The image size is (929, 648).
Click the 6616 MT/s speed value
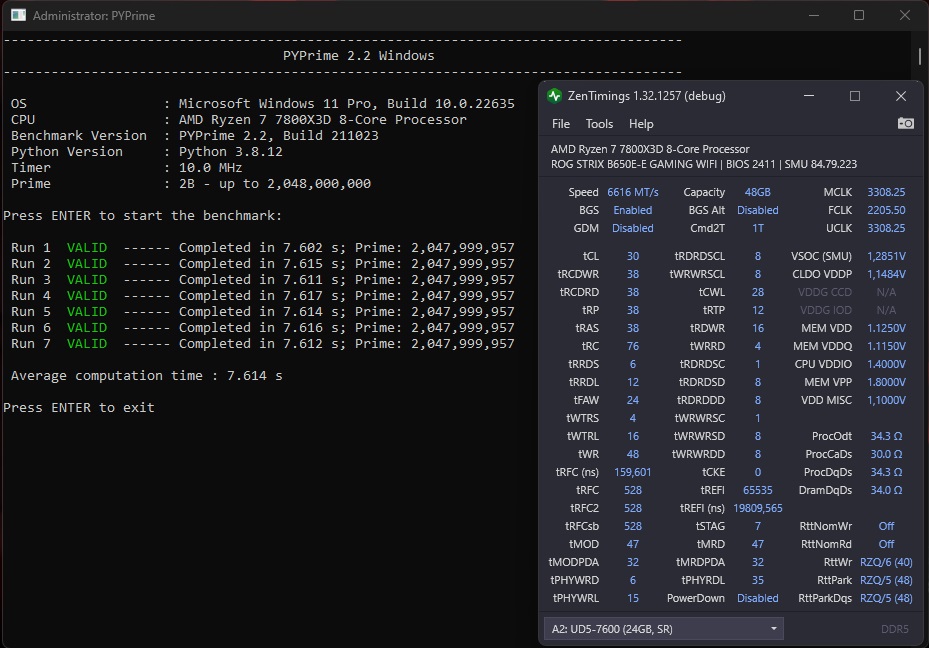pyautogui.click(x=633, y=193)
